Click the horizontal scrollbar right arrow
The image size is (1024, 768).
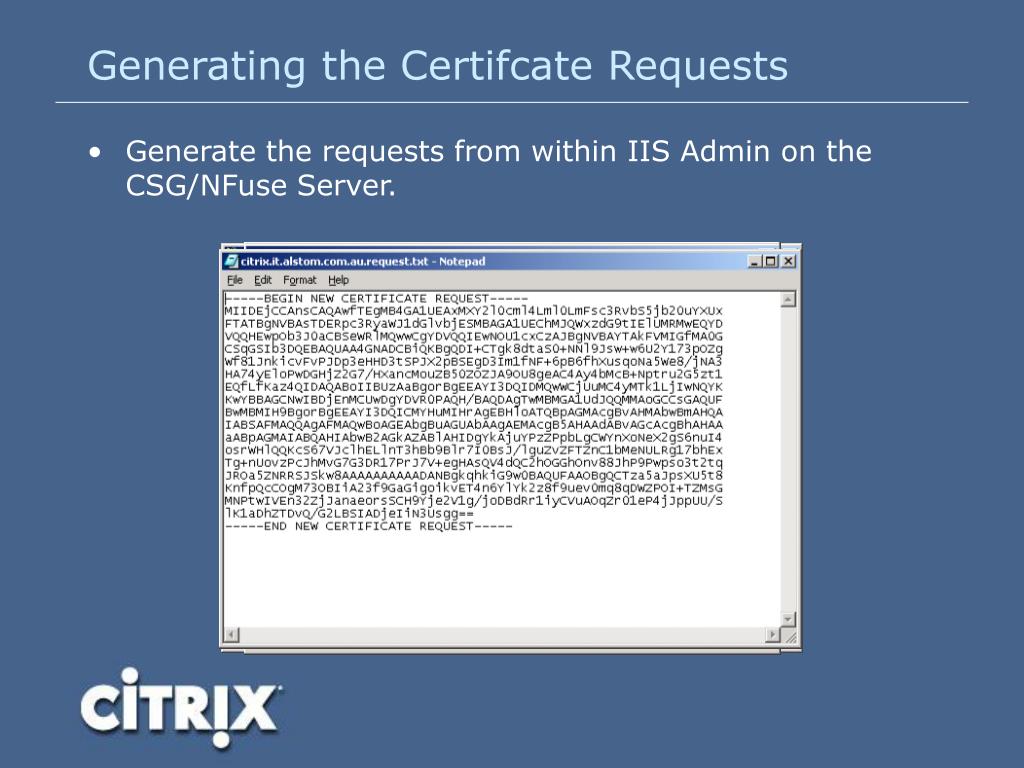pos(773,634)
